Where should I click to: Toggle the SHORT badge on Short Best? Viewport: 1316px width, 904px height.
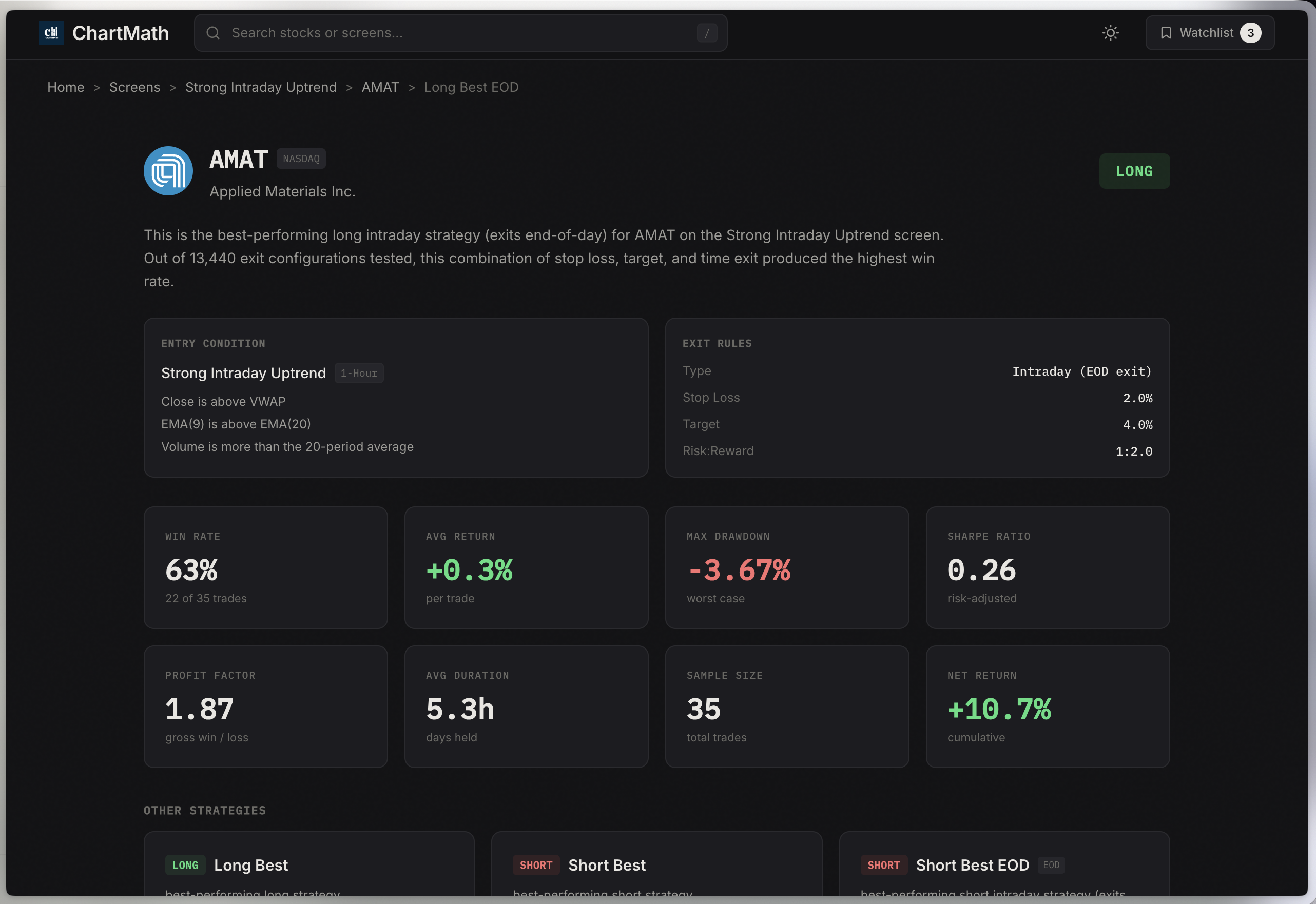point(536,865)
